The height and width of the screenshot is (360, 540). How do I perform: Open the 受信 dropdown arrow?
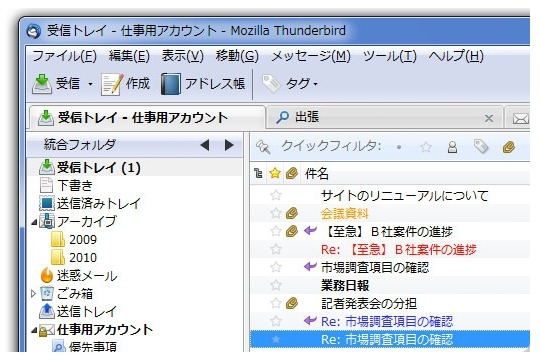91,84
